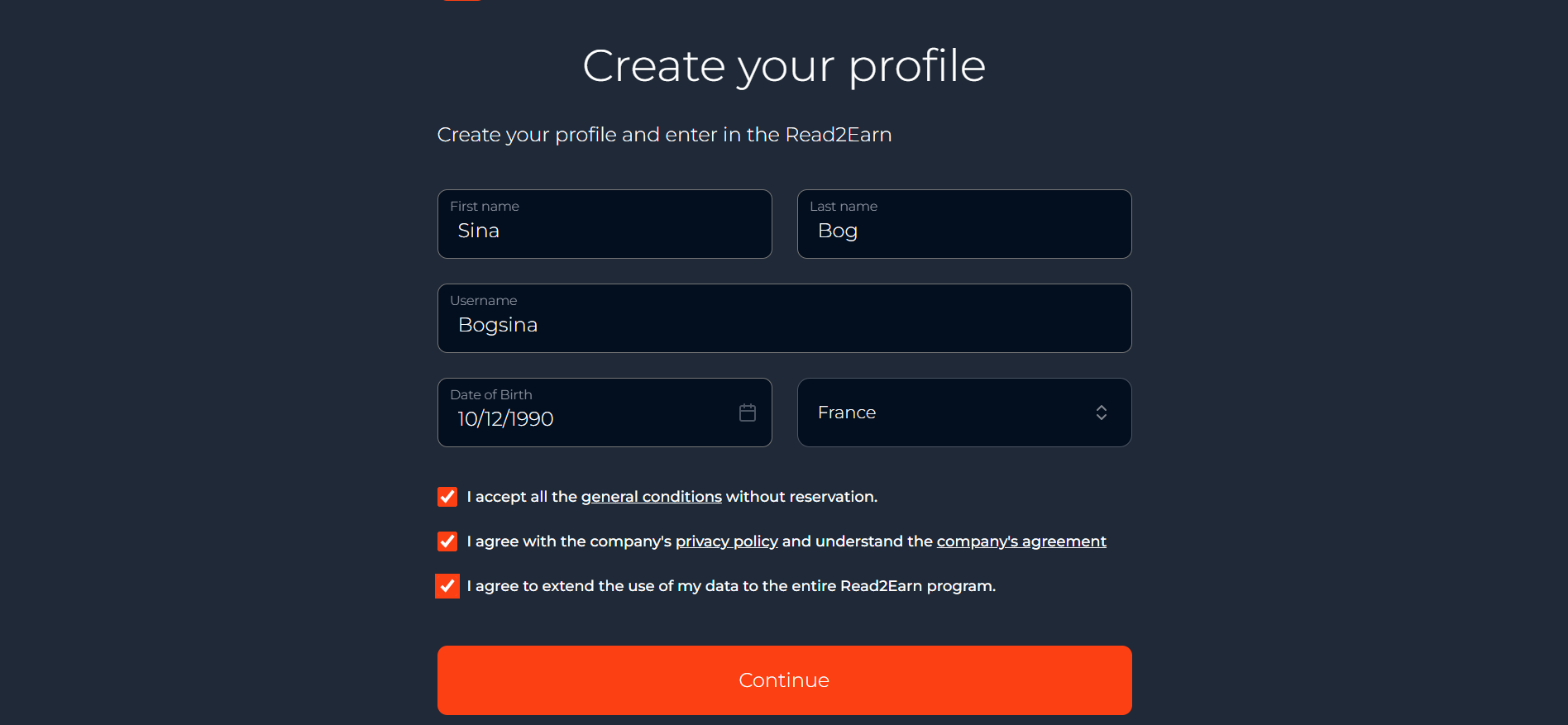1568x725 pixels.
Task: Open the date picker from the birth date field
Action: [747, 412]
